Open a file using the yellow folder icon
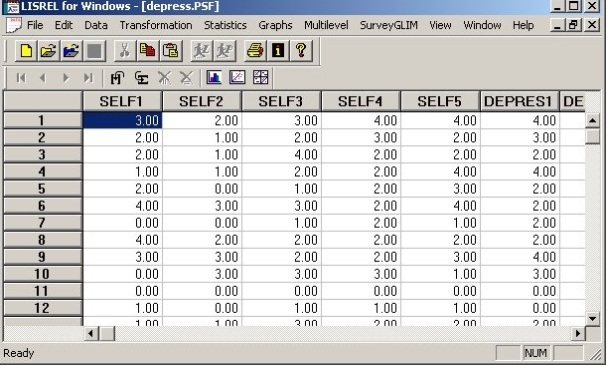Screen dimensions: 609x366 pos(48,51)
